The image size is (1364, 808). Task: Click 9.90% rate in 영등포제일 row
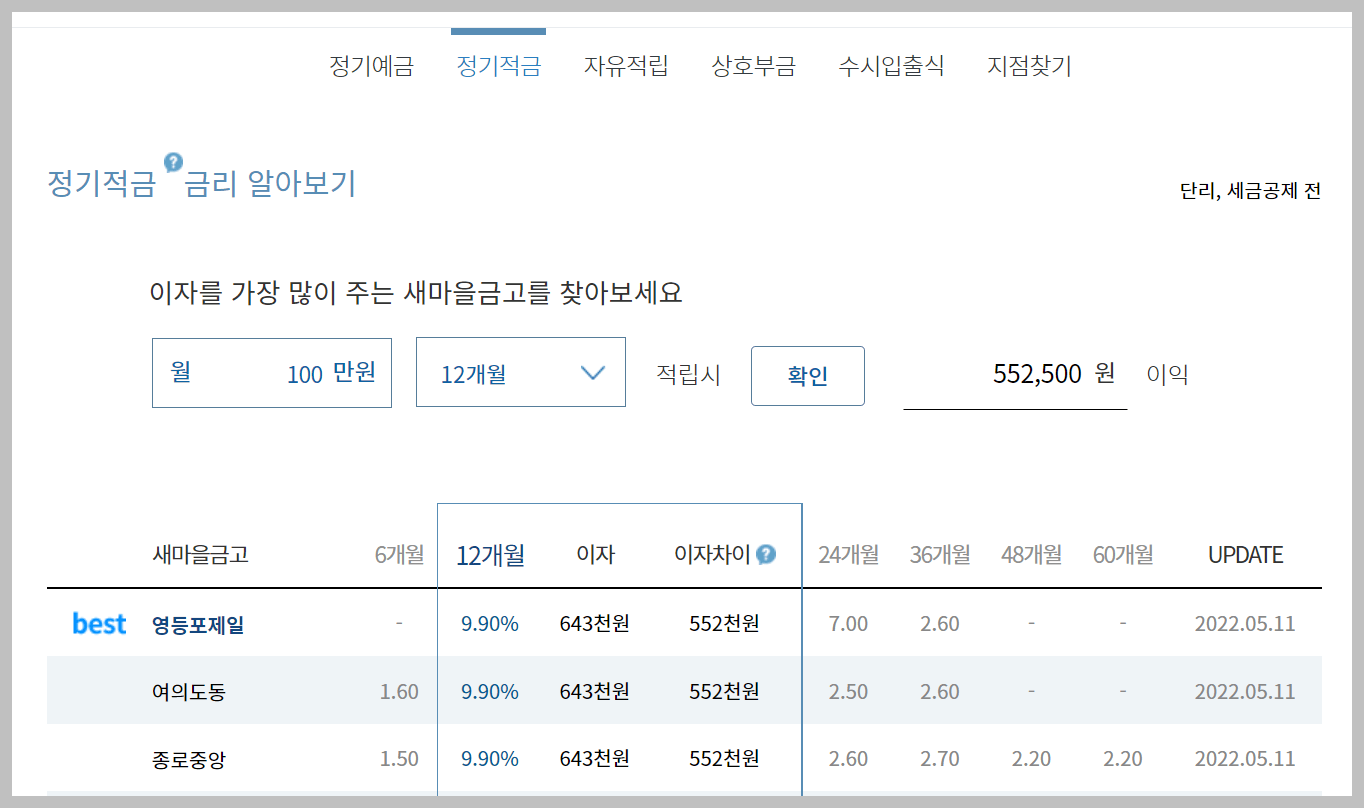pos(490,624)
